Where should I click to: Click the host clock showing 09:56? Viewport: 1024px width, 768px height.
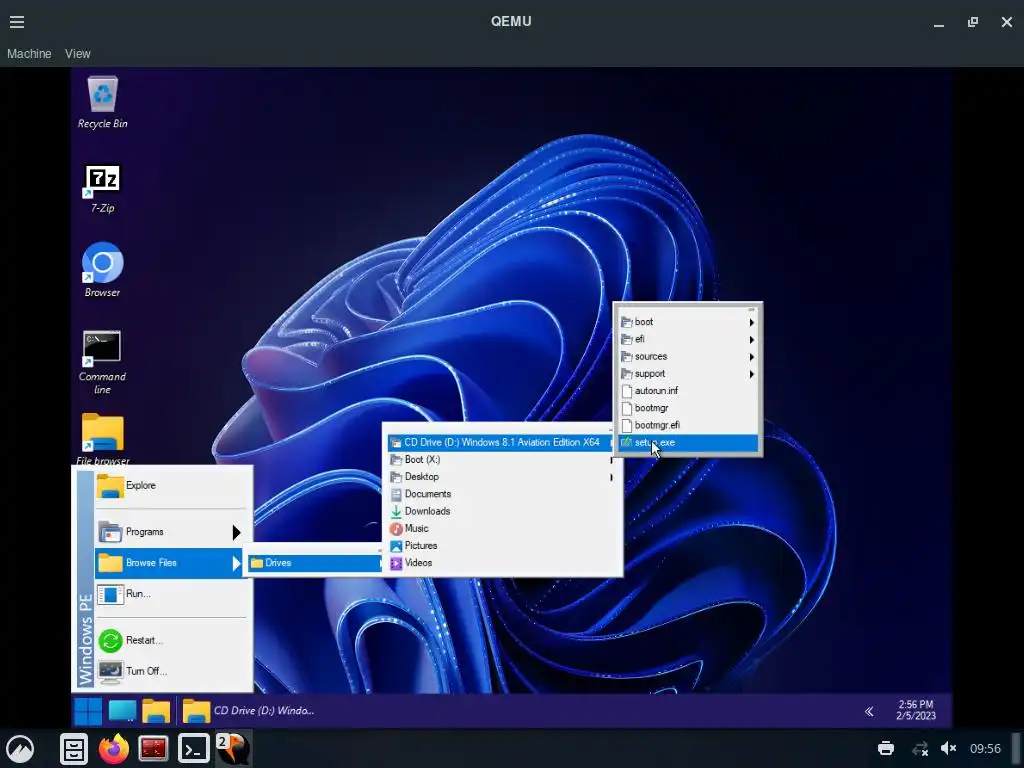985,748
